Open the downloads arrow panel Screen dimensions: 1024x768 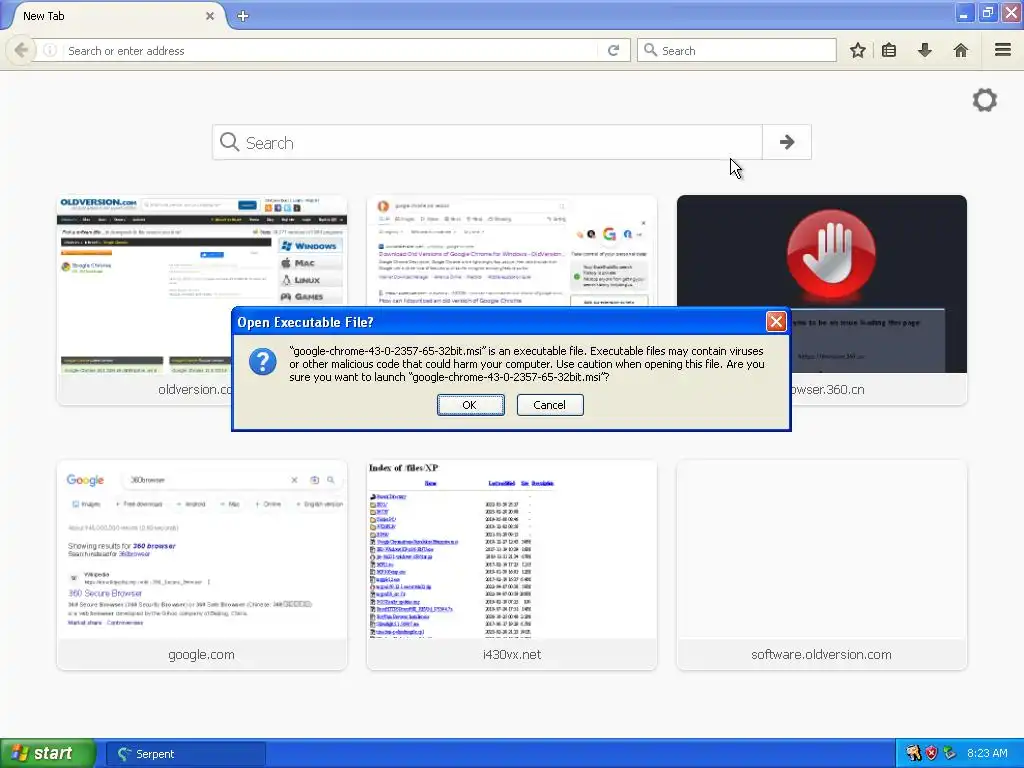click(x=925, y=50)
